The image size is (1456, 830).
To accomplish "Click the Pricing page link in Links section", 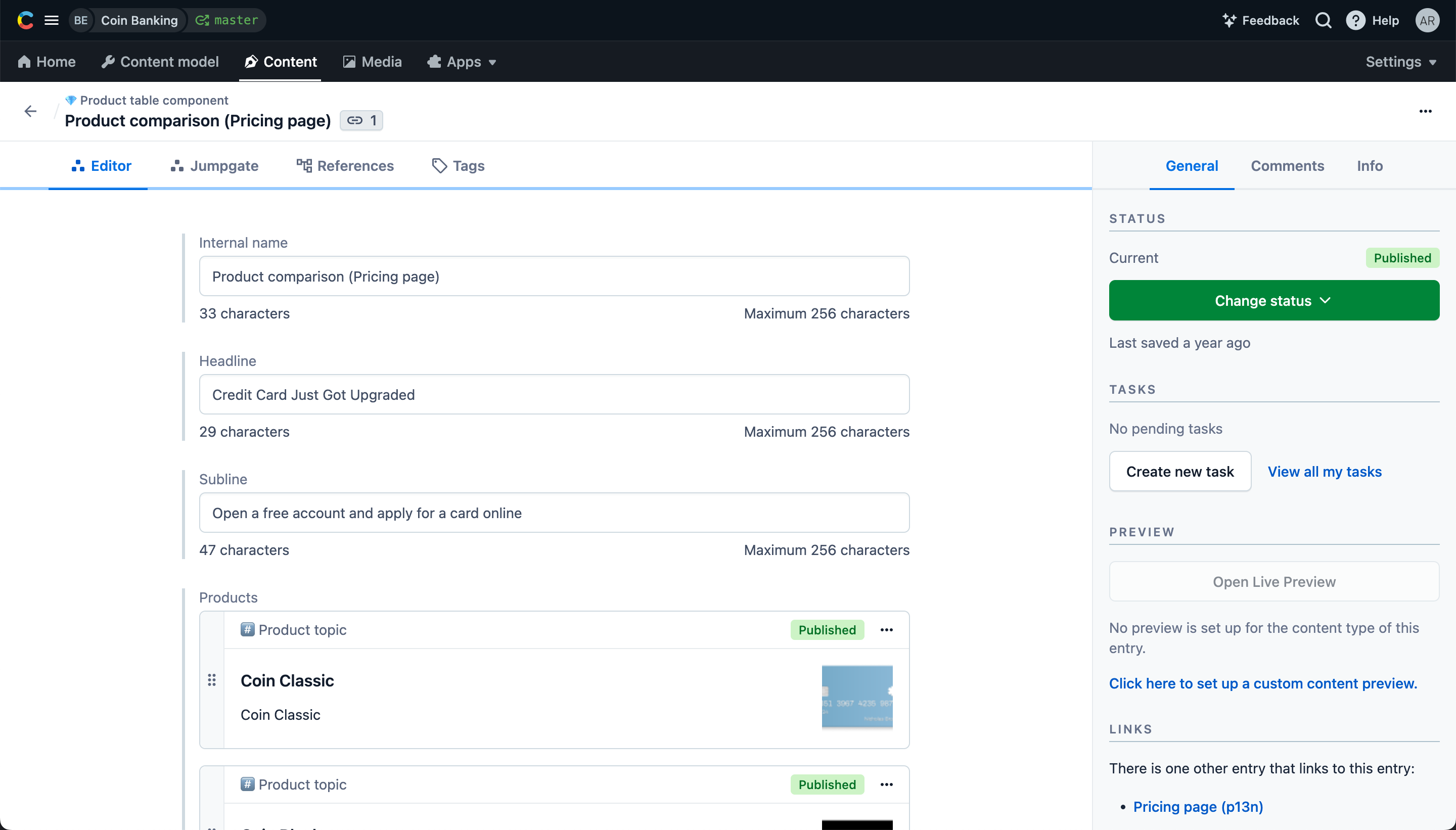I will pyautogui.click(x=1198, y=807).
